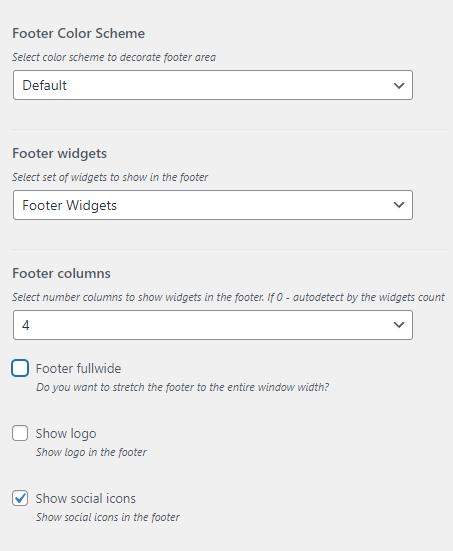Viewport: 453px width, 551px height.
Task: Click the chevron arrow of the Default dropdown
Action: [399, 85]
